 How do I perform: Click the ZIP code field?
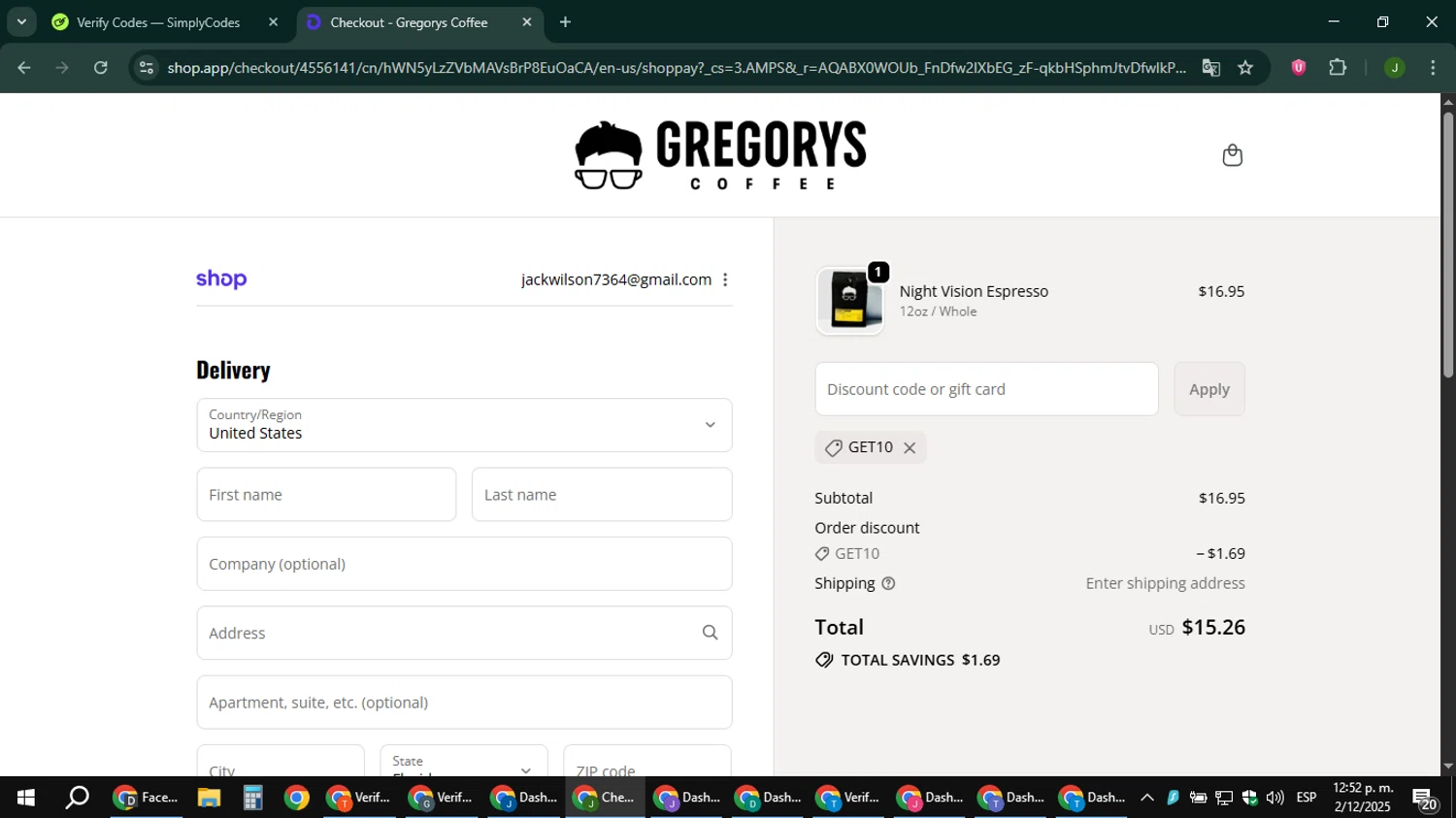[647, 762]
